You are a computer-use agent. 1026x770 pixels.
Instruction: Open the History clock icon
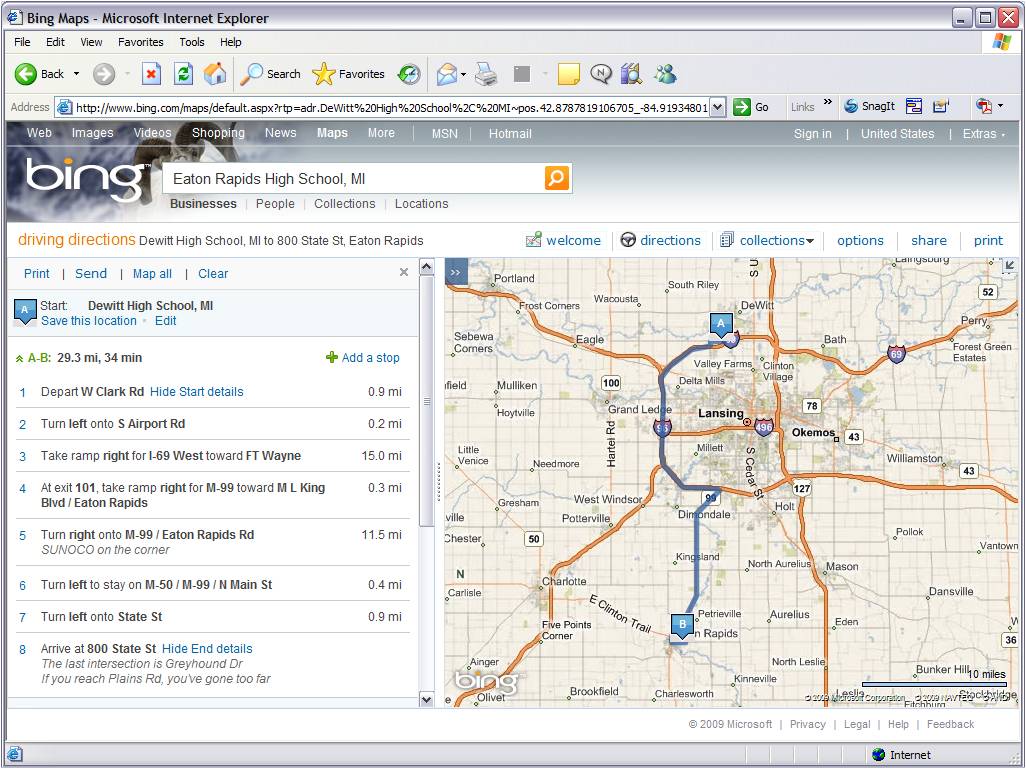click(409, 74)
